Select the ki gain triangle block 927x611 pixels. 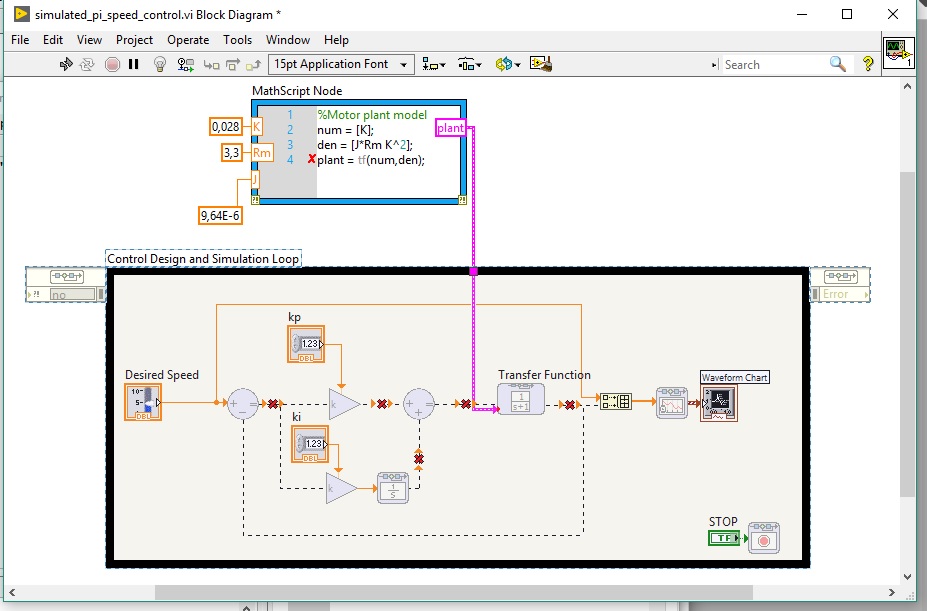click(x=341, y=489)
